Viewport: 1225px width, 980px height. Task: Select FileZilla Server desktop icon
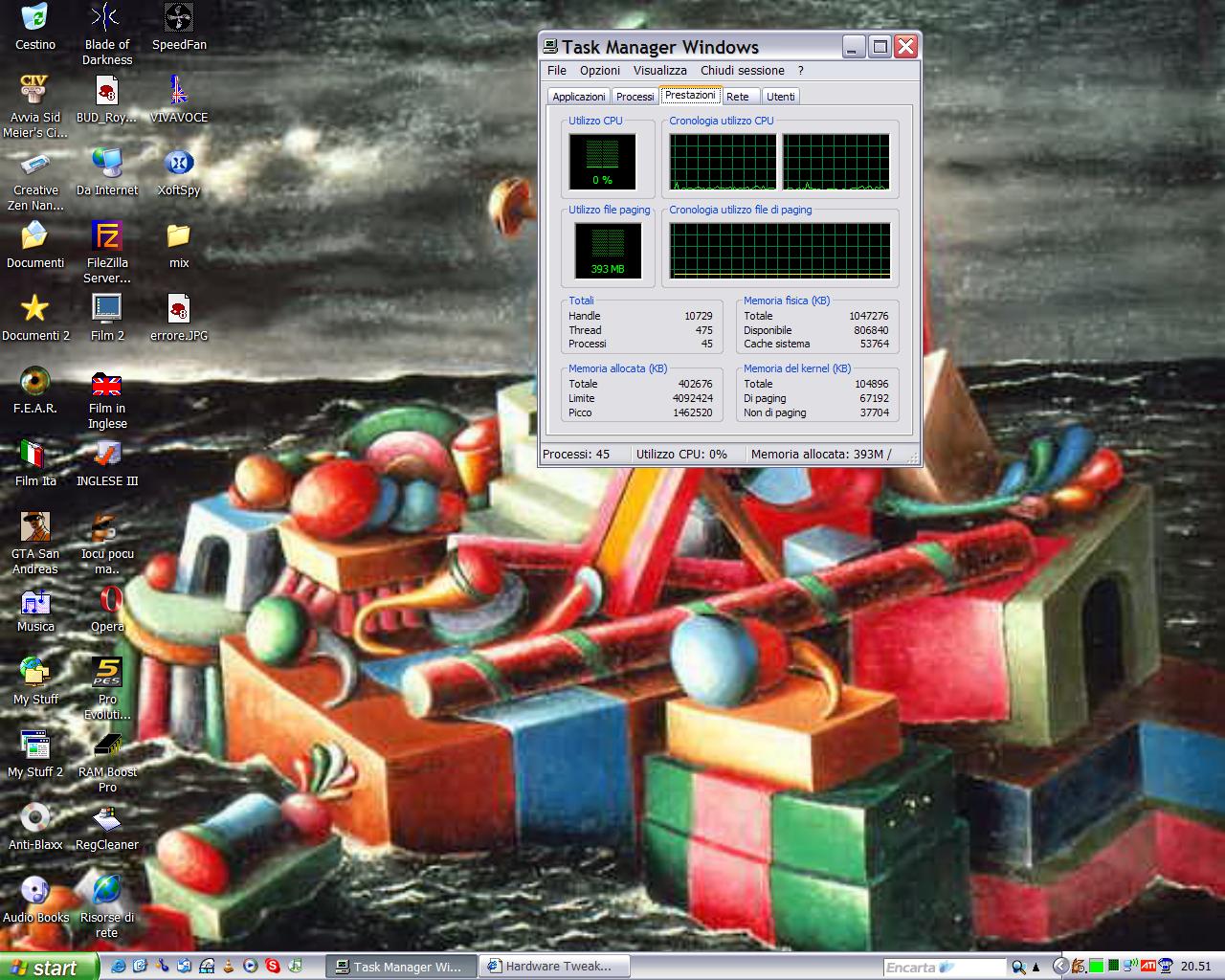tap(106, 254)
